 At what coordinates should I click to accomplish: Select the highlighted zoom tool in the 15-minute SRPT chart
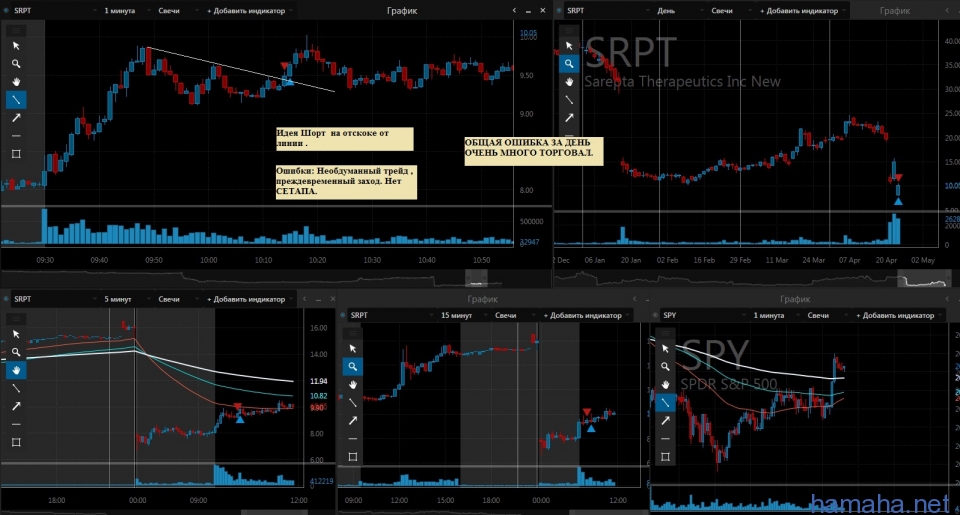(353, 366)
